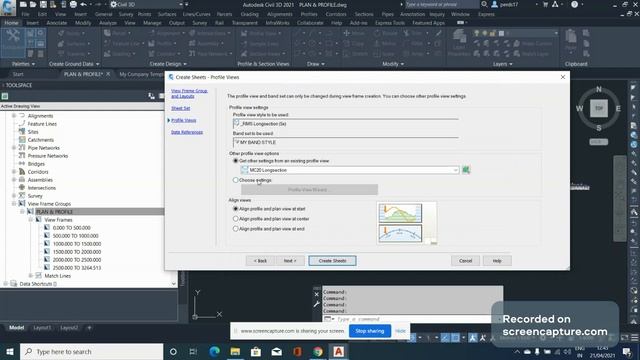Viewport: 640px width, 360px height.
Task: Open the Alignments menu in menu bar
Action: pos(280,14)
